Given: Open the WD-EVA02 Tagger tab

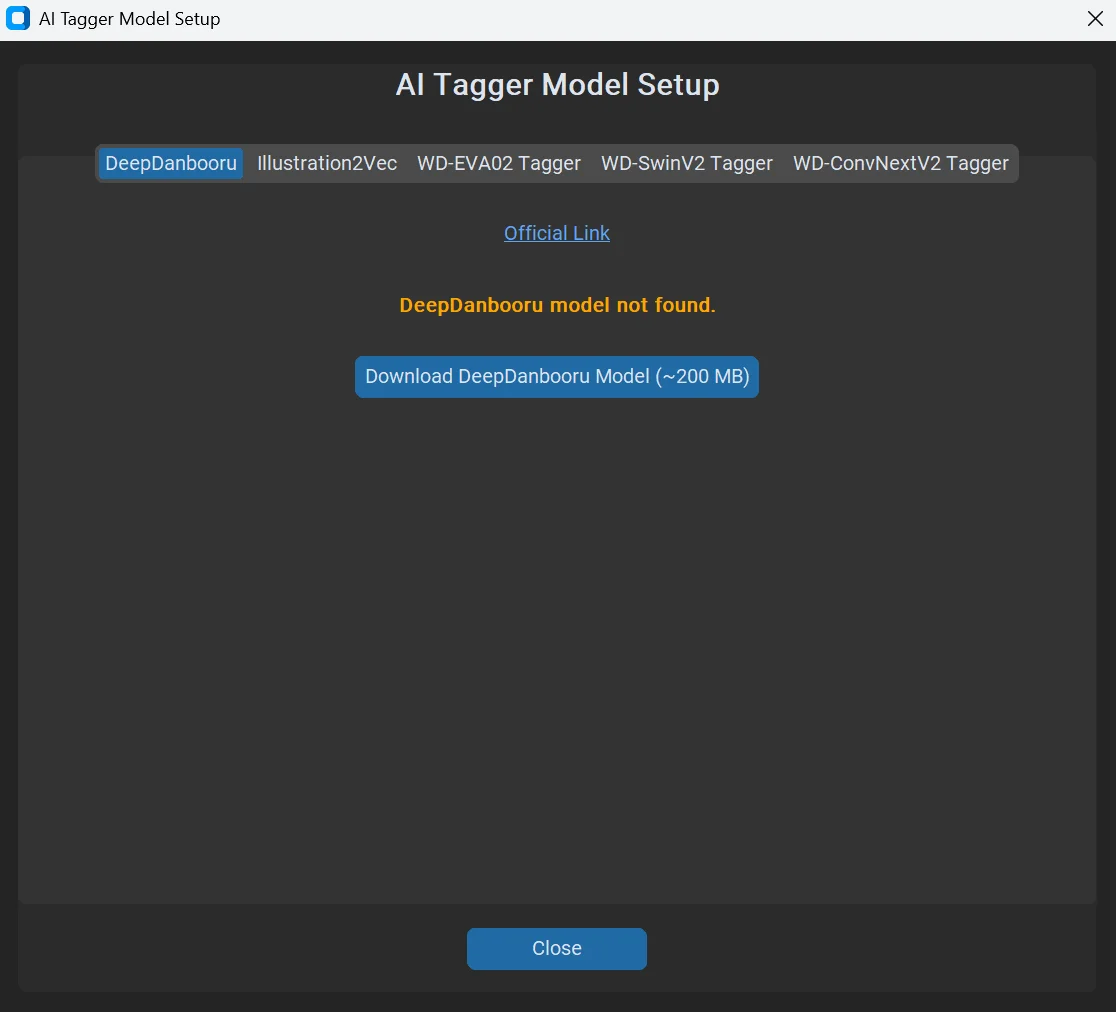Looking at the screenshot, I should tap(499, 163).
